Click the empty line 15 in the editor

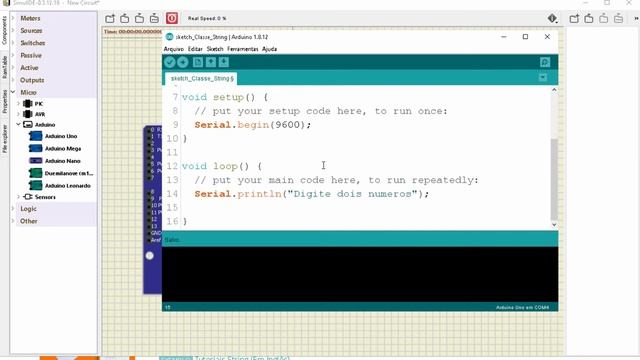click(x=365, y=208)
